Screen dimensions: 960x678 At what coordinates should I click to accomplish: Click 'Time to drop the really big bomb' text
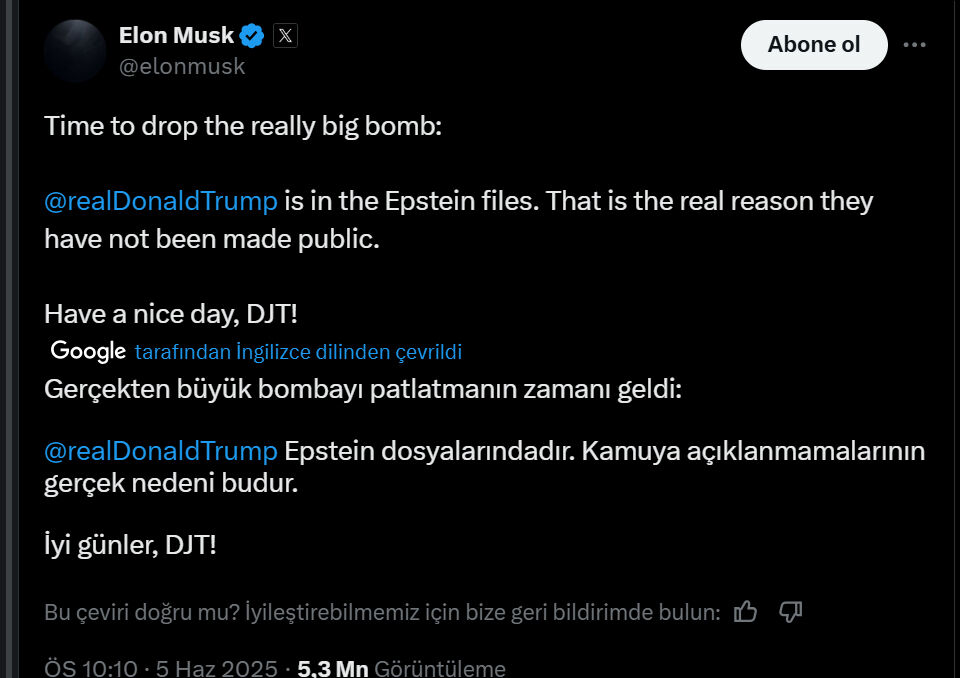pyautogui.click(x=242, y=127)
